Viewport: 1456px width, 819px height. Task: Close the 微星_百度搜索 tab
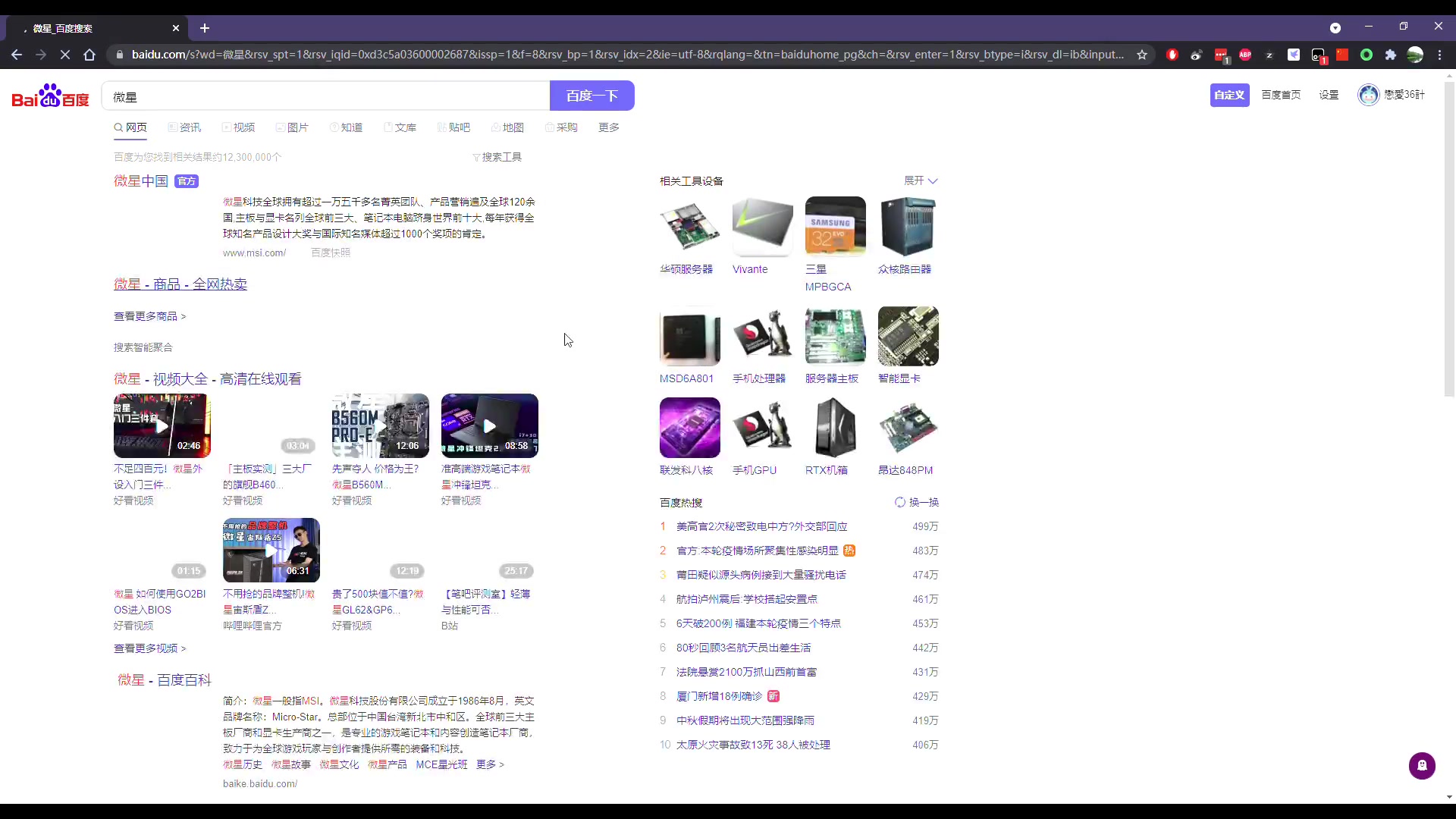[176, 28]
